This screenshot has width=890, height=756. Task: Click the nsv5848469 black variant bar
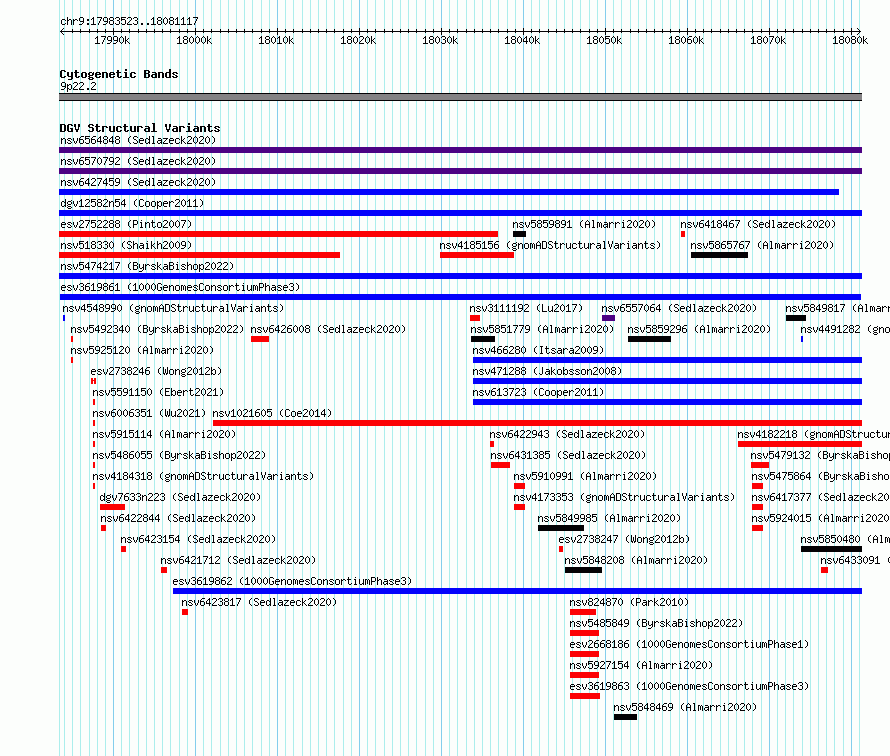click(625, 717)
